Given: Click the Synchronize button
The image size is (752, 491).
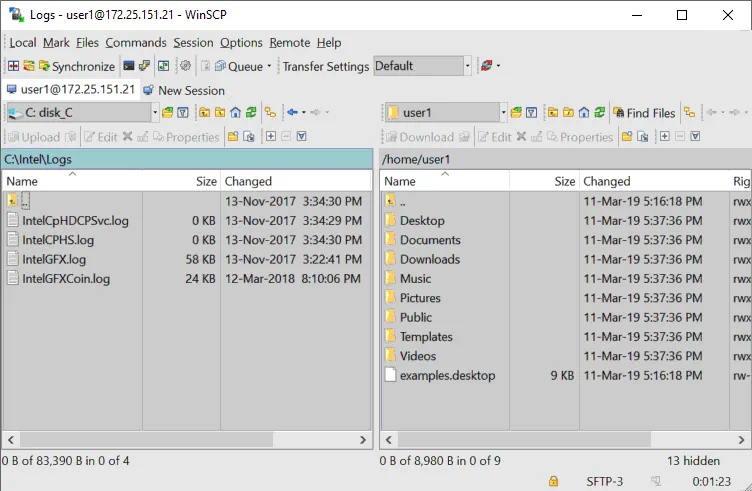Looking at the screenshot, I should [x=76, y=66].
